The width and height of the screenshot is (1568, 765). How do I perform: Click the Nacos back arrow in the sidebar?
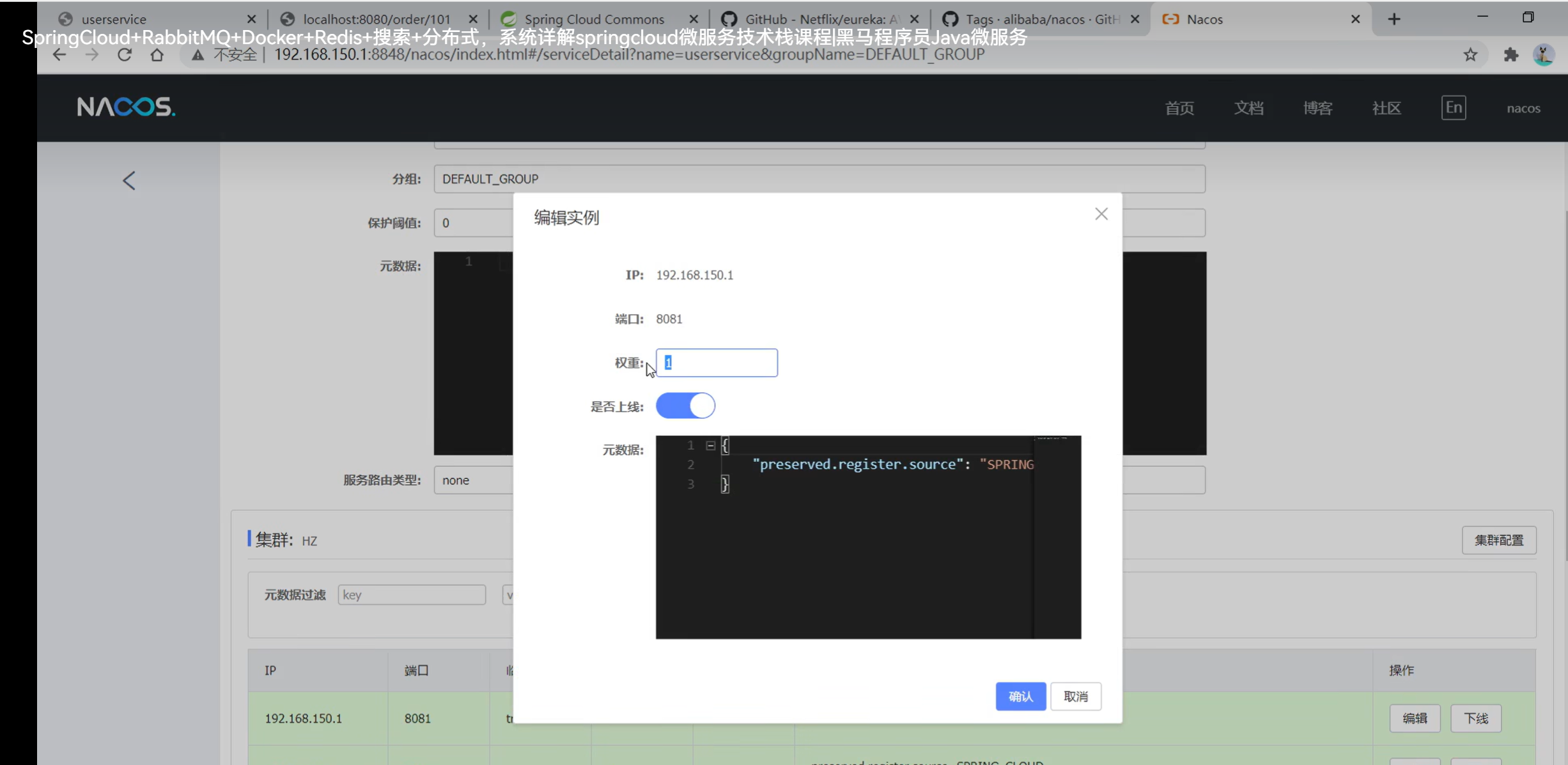pyautogui.click(x=129, y=180)
